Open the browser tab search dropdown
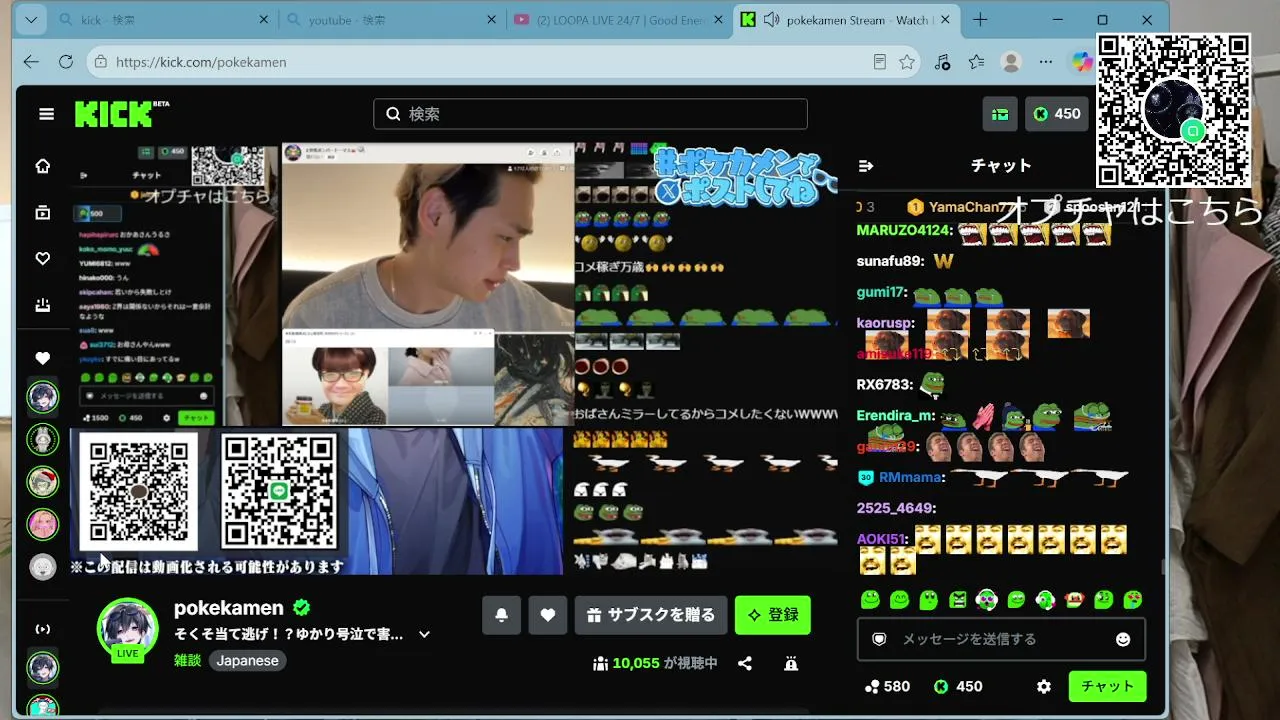 31,20
